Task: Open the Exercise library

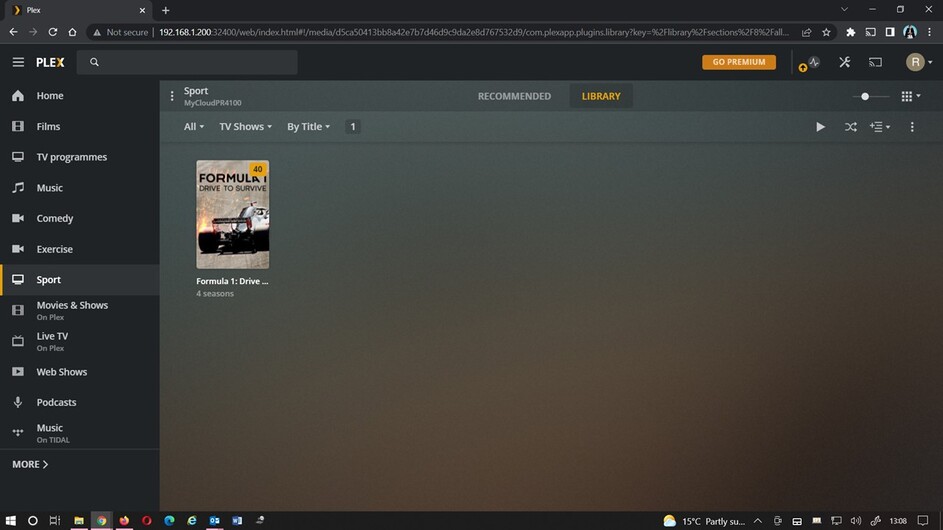Action: tap(80, 249)
